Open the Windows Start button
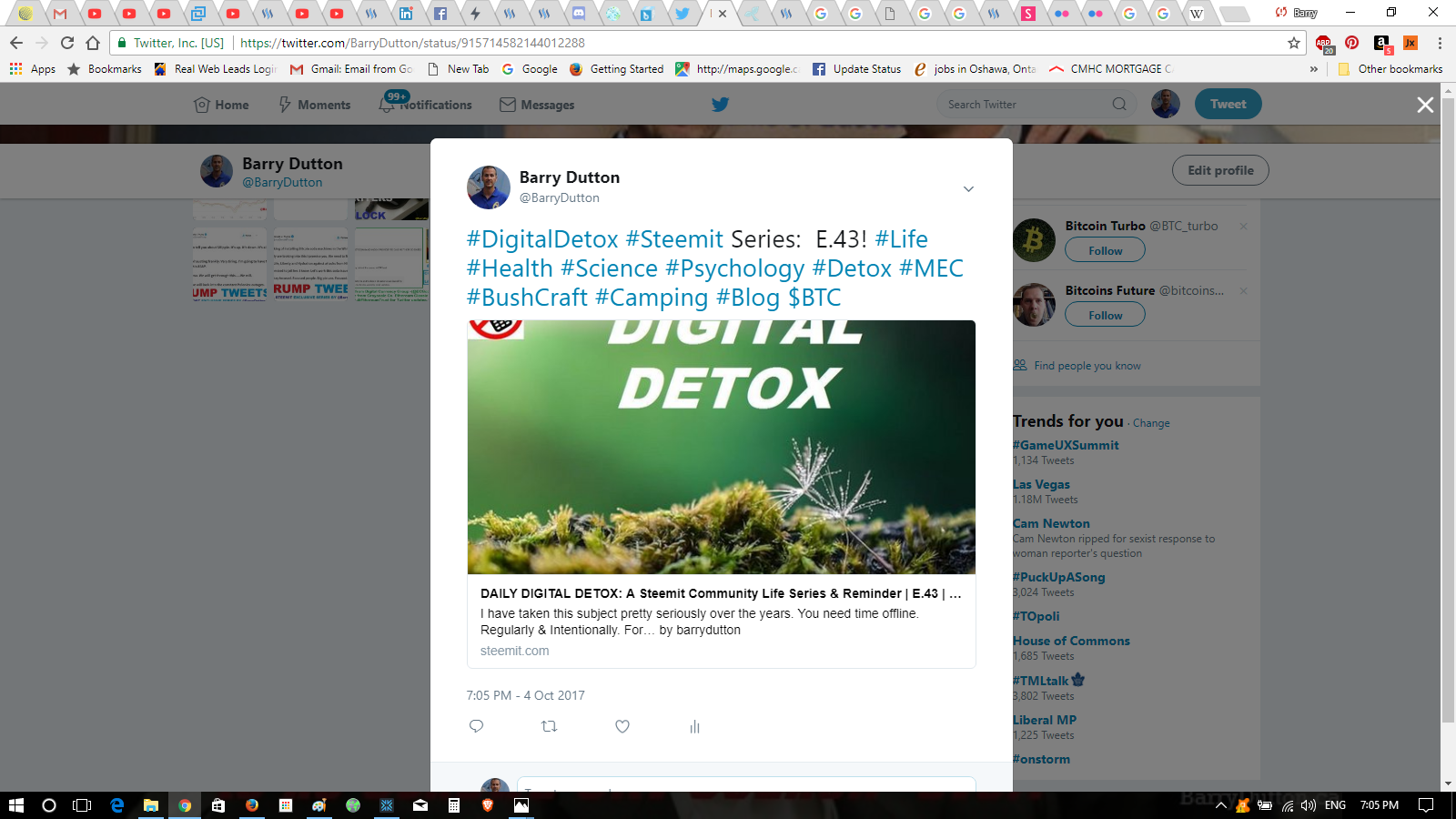1456x819 pixels. click(15, 805)
